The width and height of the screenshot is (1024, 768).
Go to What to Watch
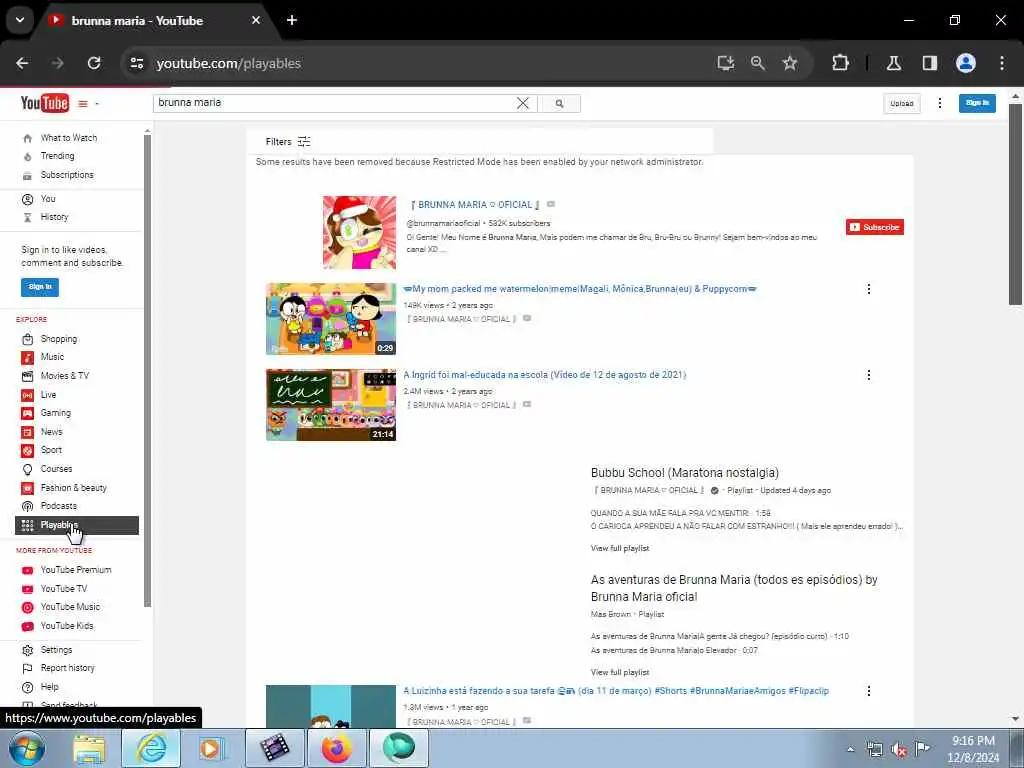(69, 138)
